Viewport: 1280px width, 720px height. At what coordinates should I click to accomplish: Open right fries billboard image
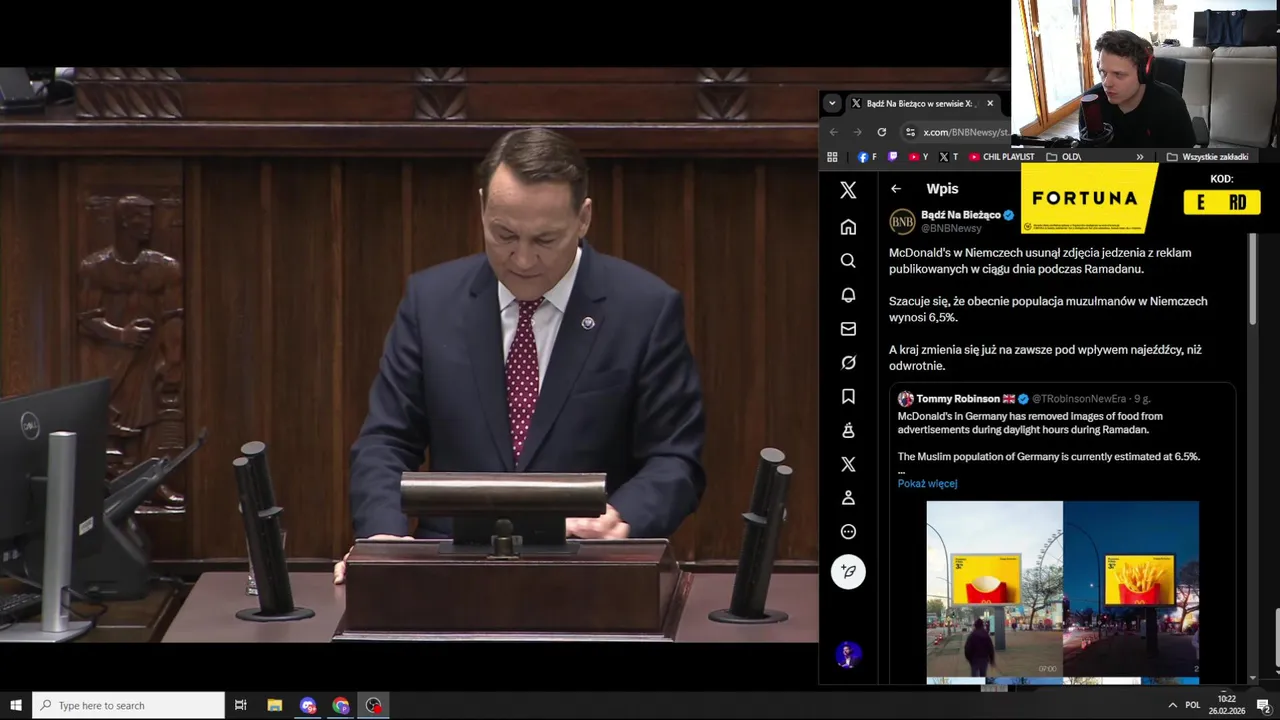tap(1131, 590)
